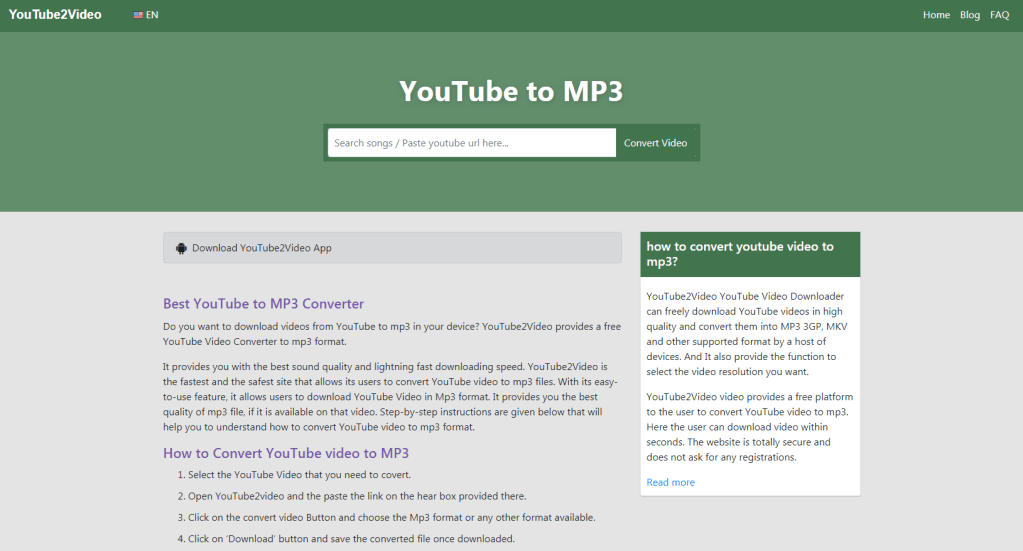Image resolution: width=1023 pixels, height=551 pixels.
Task: Go to the Home page
Action: coord(936,15)
